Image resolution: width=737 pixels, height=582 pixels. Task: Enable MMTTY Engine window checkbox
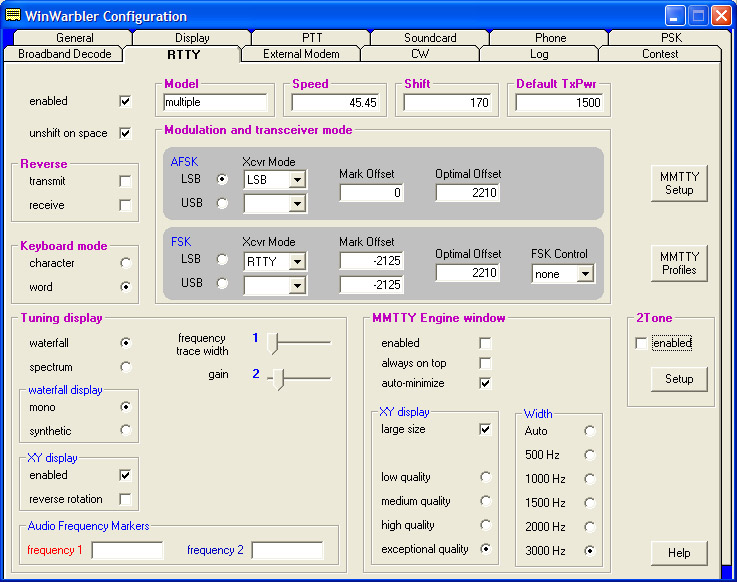click(x=485, y=343)
